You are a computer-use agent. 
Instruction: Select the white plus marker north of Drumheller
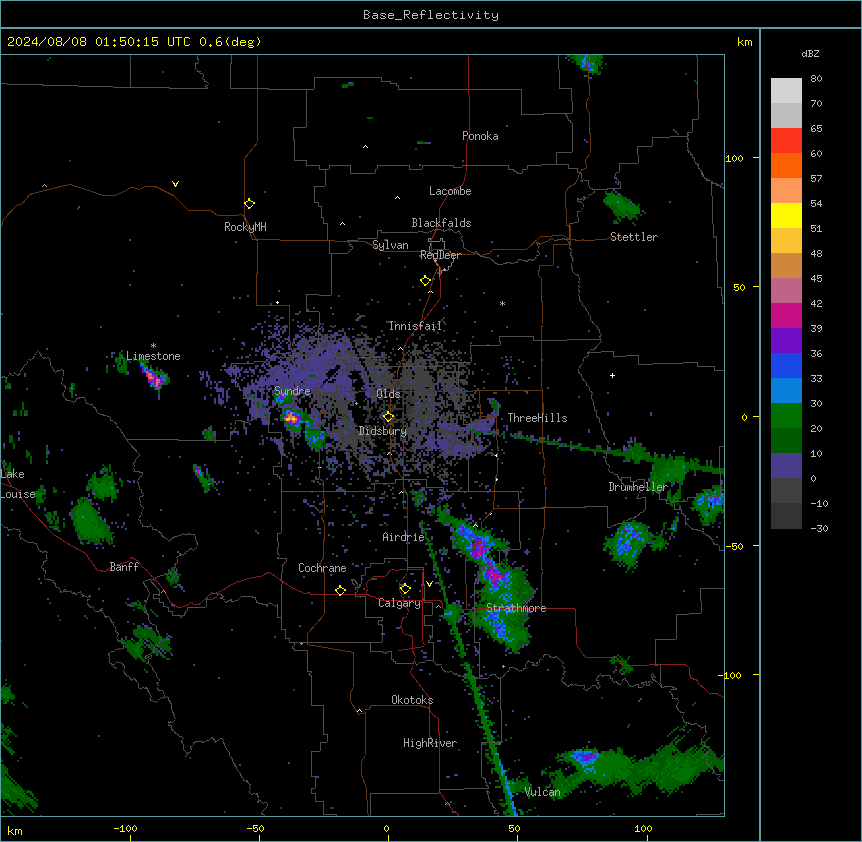click(612, 375)
